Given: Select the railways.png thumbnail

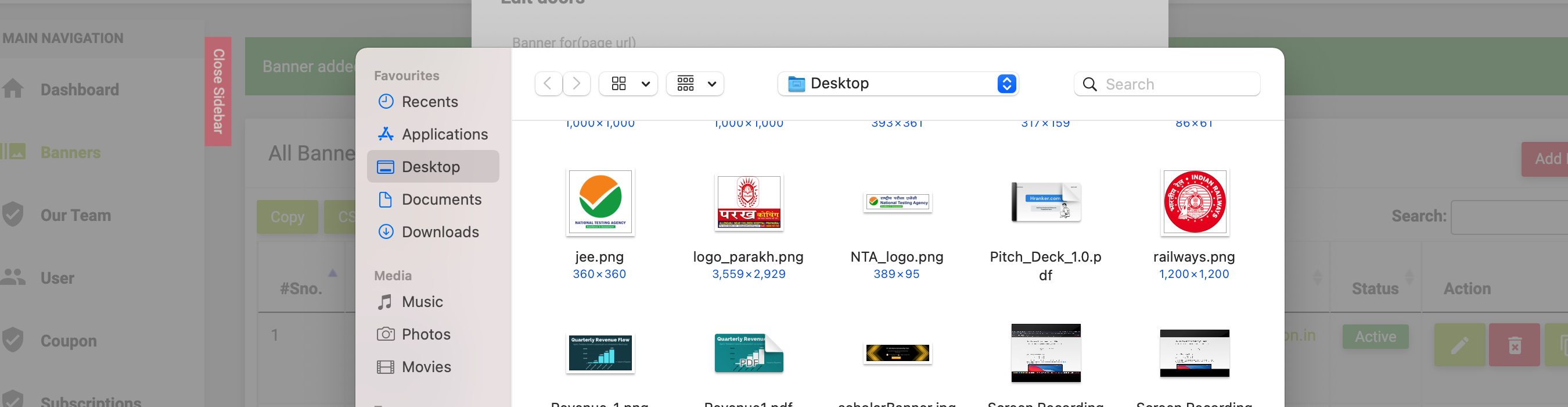Looking at the screenshot, I should pyautogui.click(x=1194, y=202).
